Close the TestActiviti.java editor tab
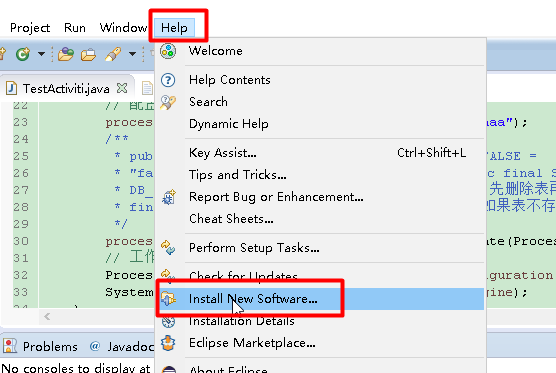This screenshot has width=556, height=373. (122, 88)
